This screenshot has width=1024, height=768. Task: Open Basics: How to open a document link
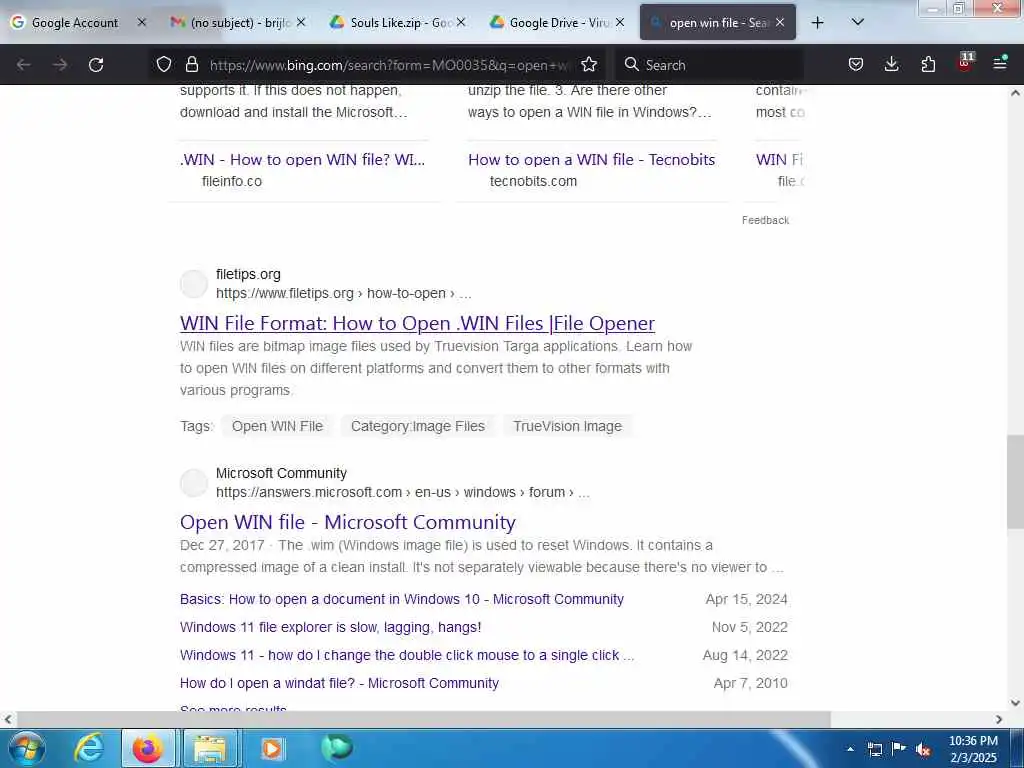[x=402, y=599]
